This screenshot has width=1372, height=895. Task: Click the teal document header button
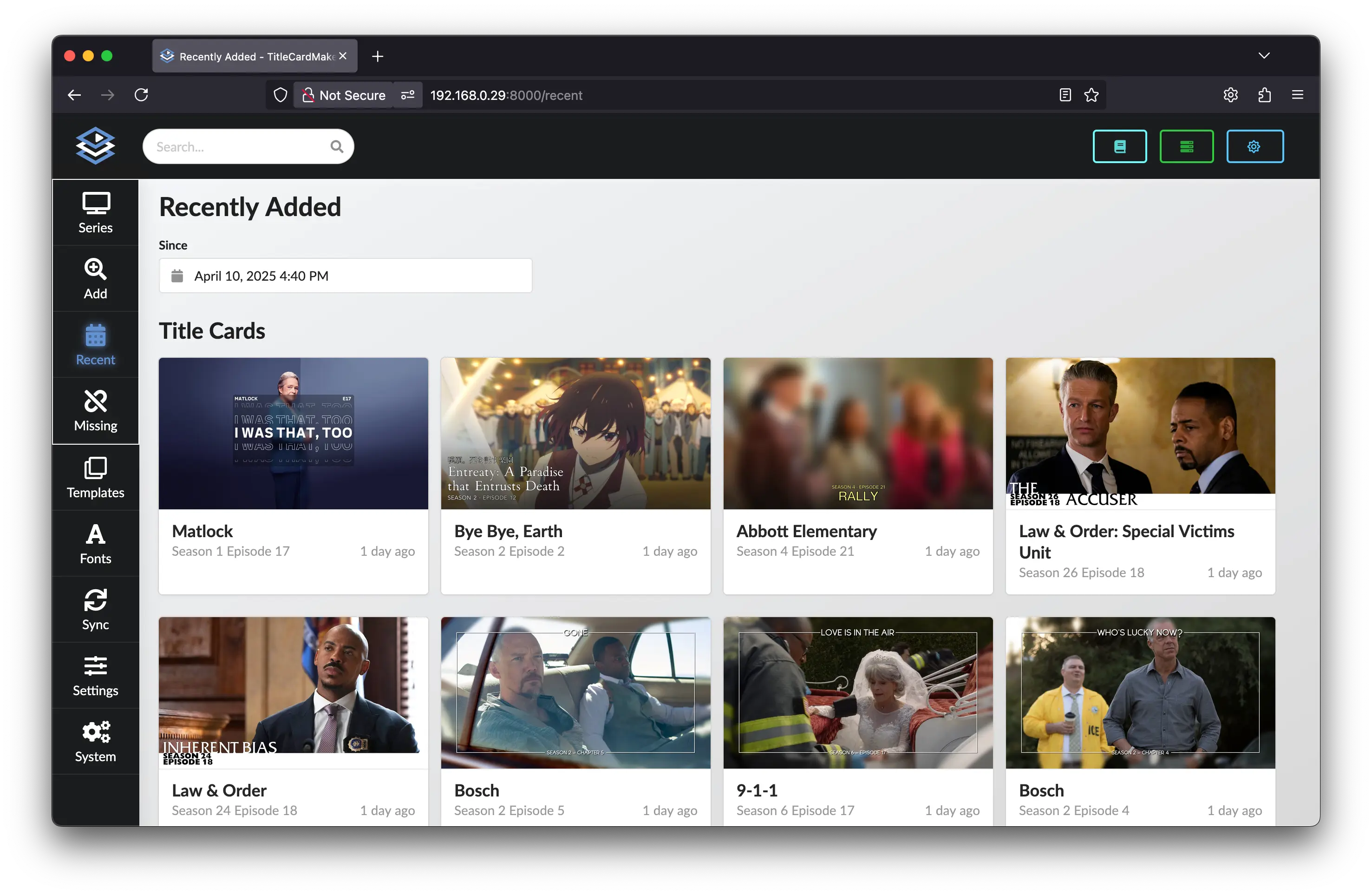tap(1119, 146)
